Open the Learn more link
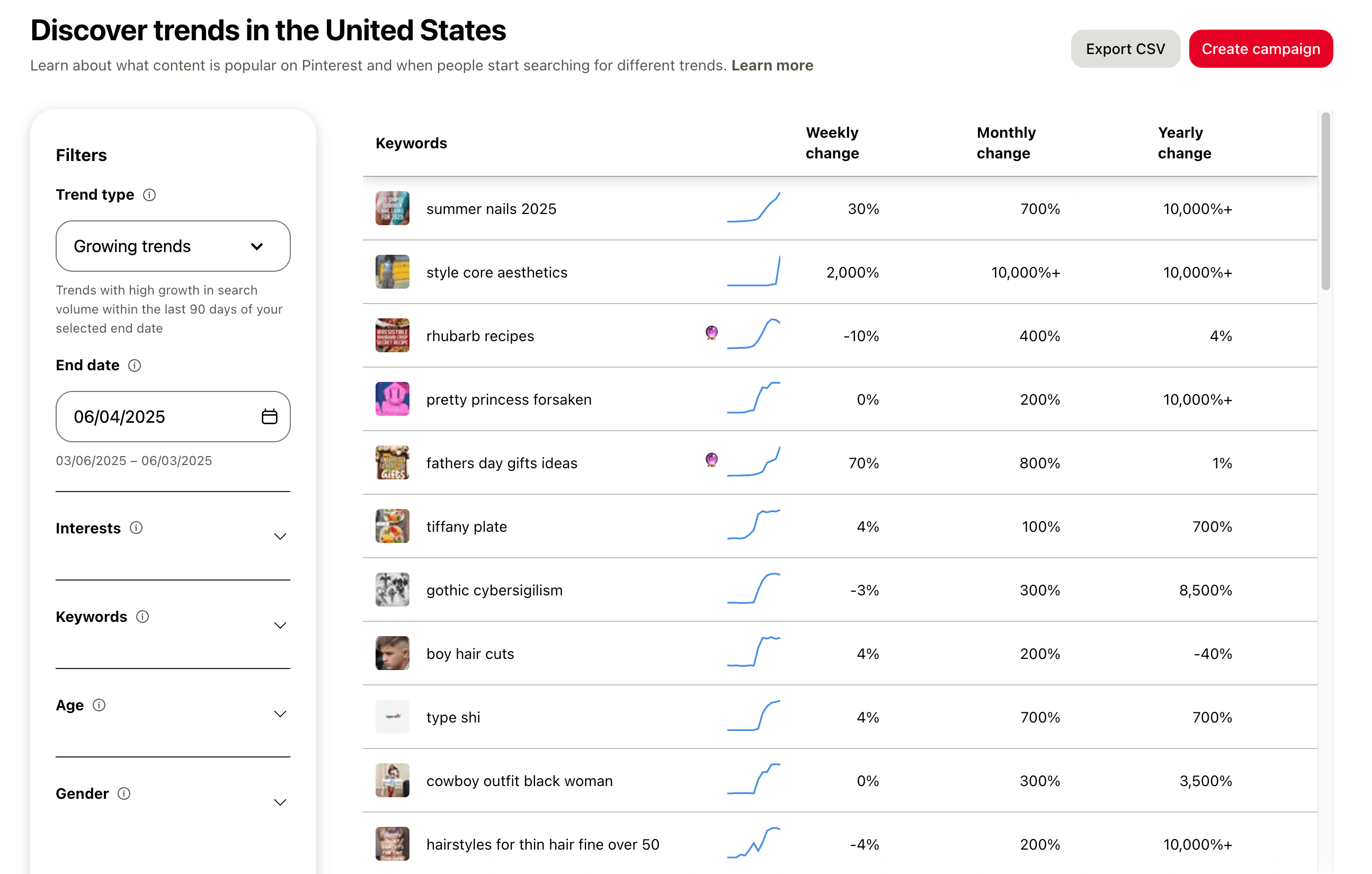Image resolution: width=1372 pixels, height=874 pixels. (x=772, y=65)
